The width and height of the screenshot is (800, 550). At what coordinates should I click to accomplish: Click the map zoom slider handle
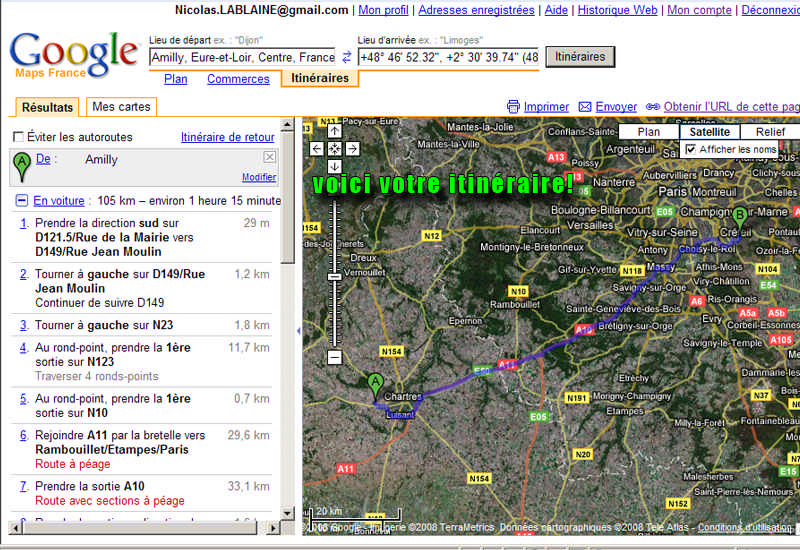(335, 277)
